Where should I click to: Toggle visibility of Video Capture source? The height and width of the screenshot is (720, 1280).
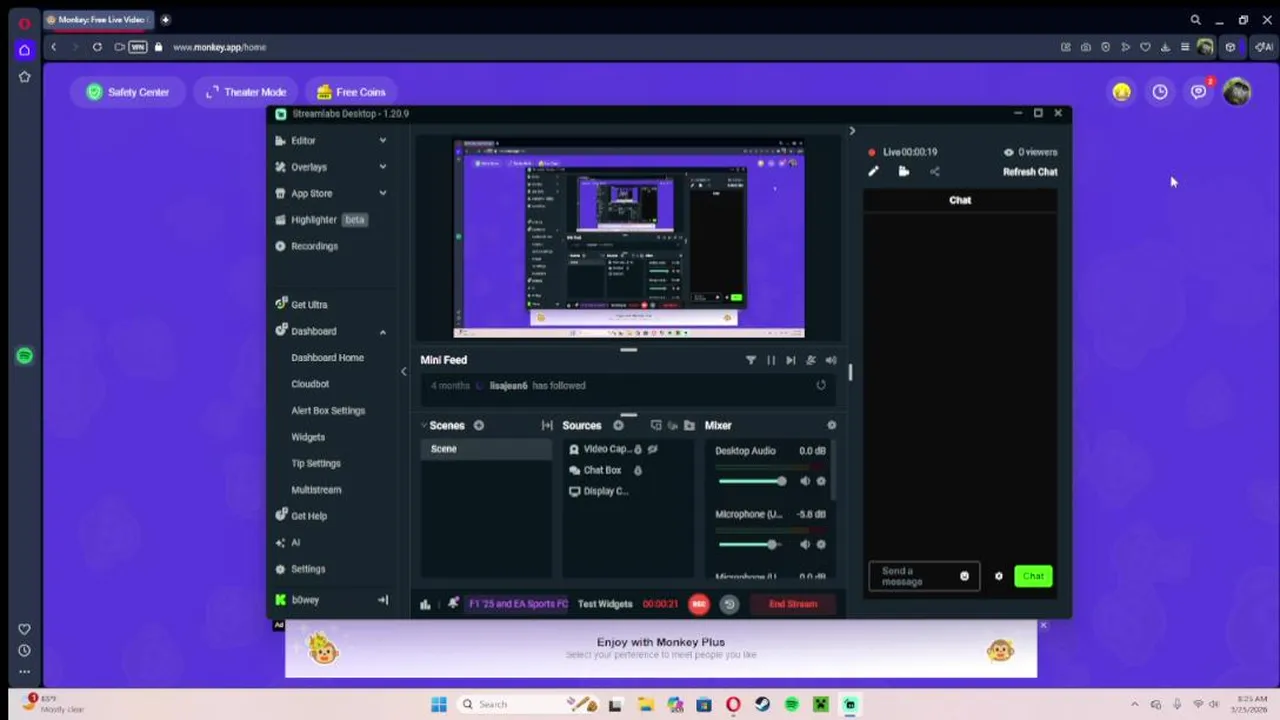653,450
